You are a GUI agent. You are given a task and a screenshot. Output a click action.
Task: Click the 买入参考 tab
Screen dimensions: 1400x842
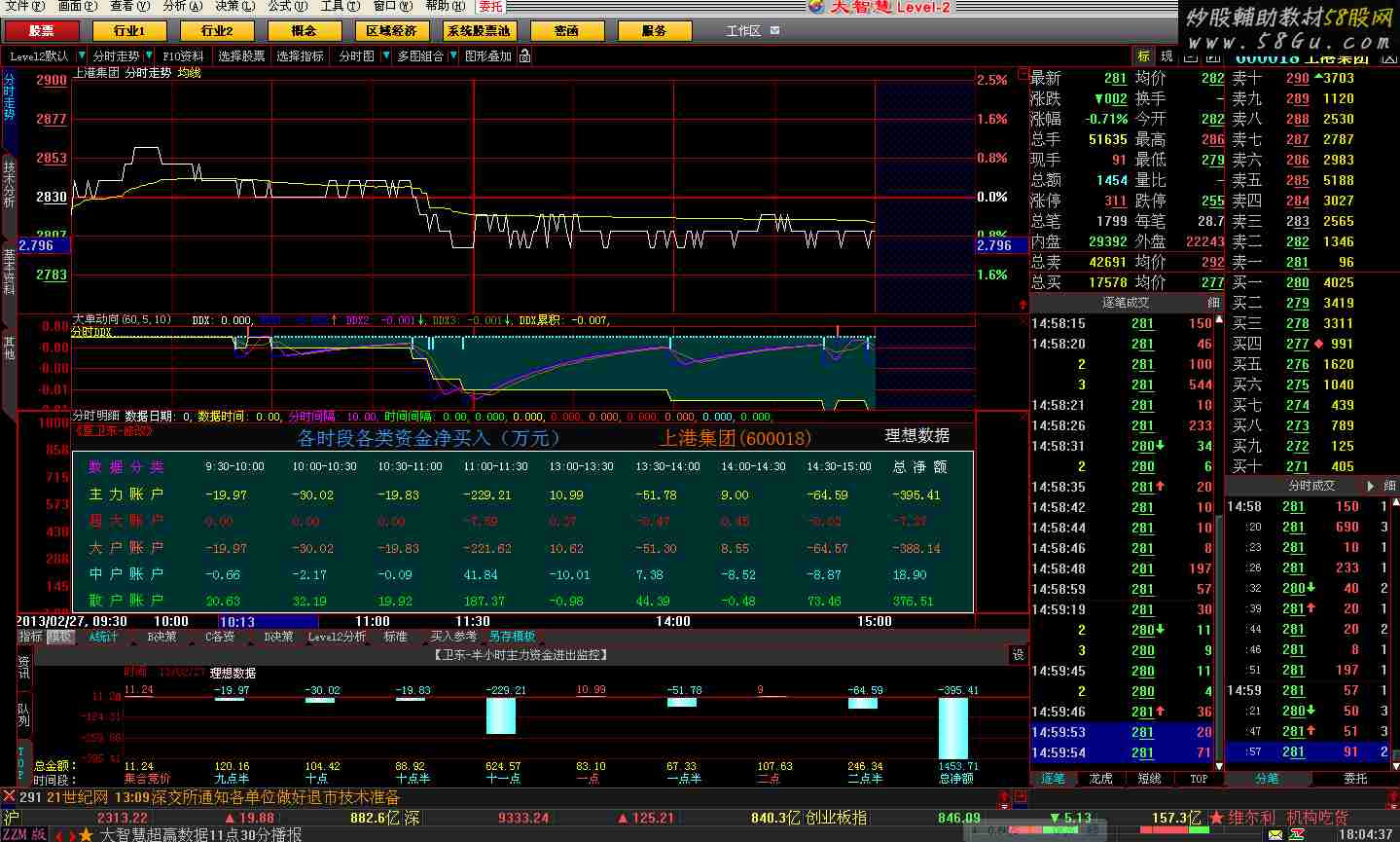453,637
